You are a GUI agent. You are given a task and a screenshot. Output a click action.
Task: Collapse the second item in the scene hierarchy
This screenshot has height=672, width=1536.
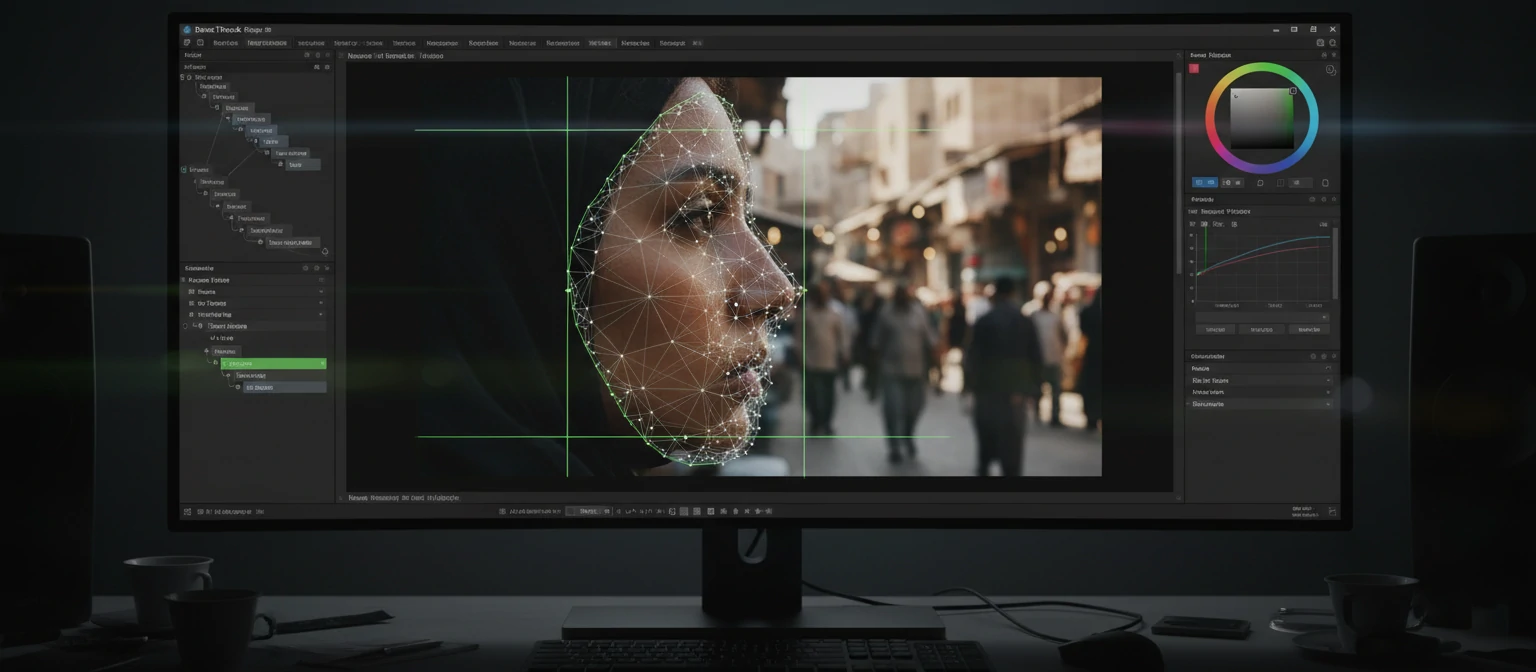click(321, 292)
